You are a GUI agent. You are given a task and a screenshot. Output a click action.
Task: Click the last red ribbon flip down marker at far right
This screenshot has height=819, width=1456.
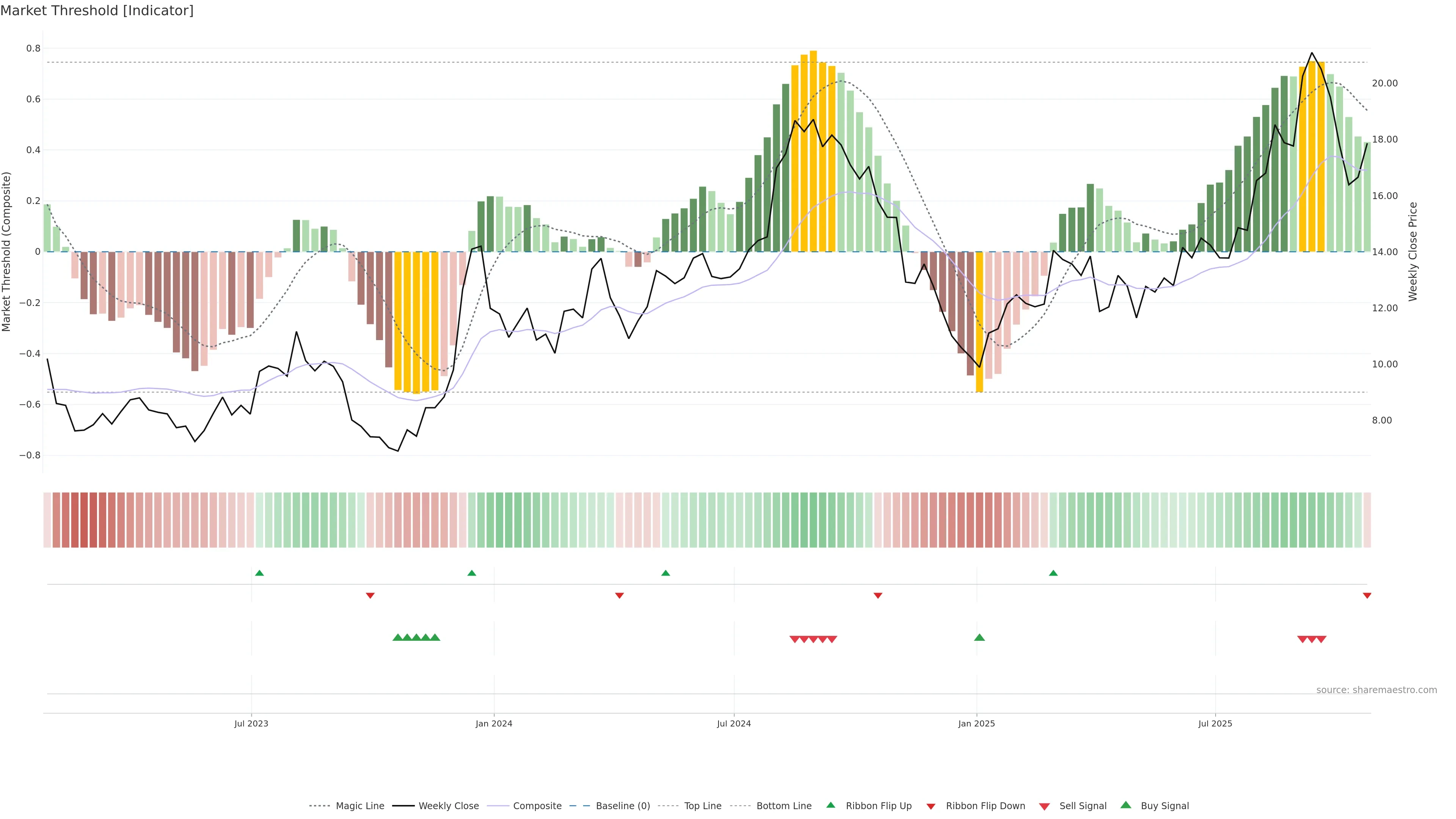coord(1367,596)
